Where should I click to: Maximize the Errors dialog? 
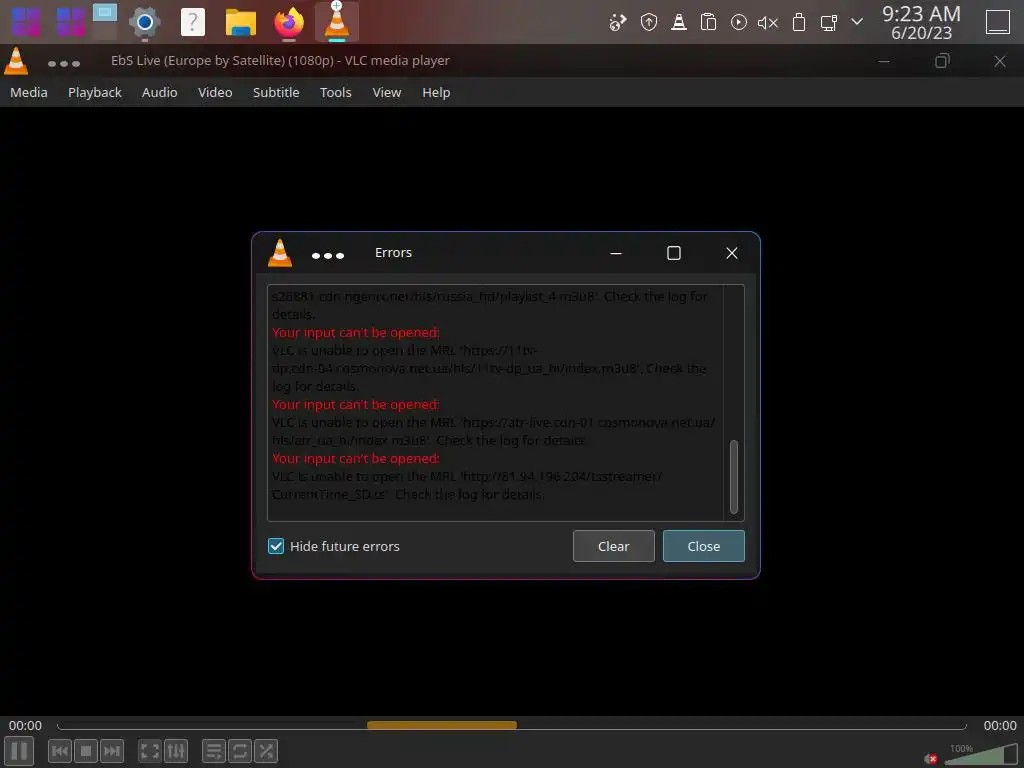673,253
